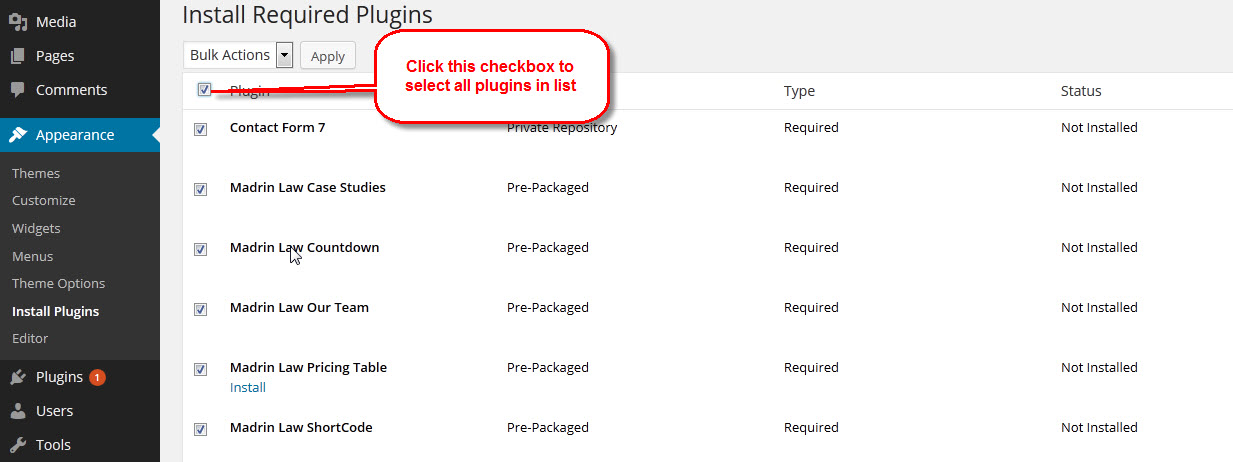Open the Users person icon
The height and width of the screenshot is (462, 1233).
point(18,411)
